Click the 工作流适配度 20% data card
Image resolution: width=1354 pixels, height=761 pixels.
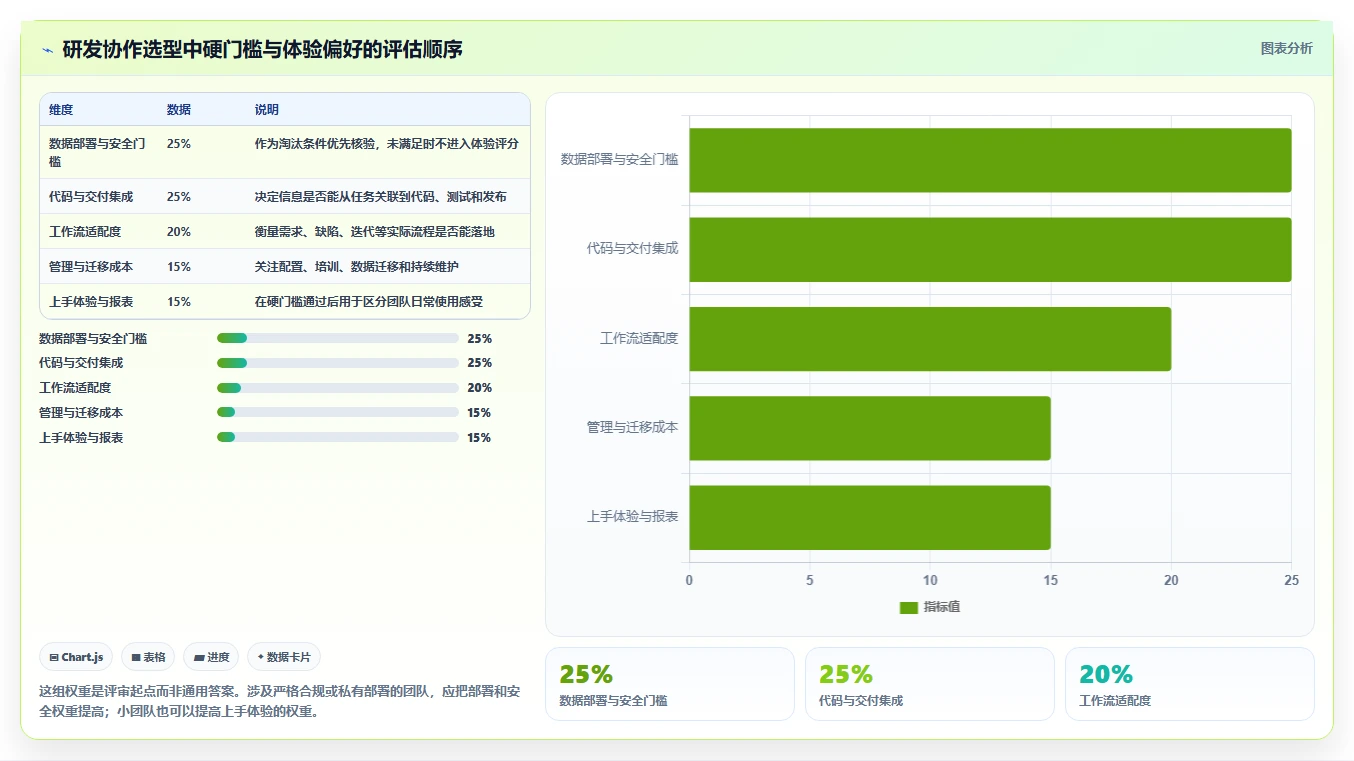coord(1190,684)
